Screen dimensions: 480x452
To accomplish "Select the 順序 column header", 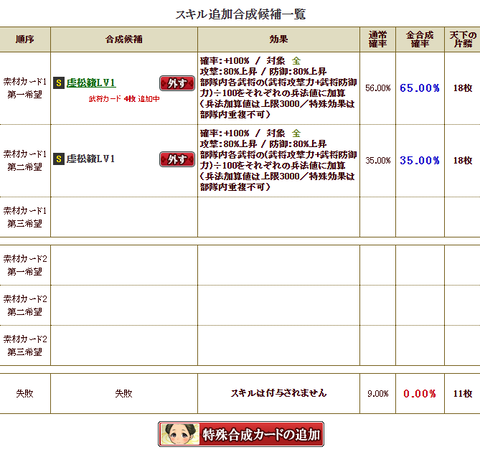I will pyautogui.click(x=25, y=39).
